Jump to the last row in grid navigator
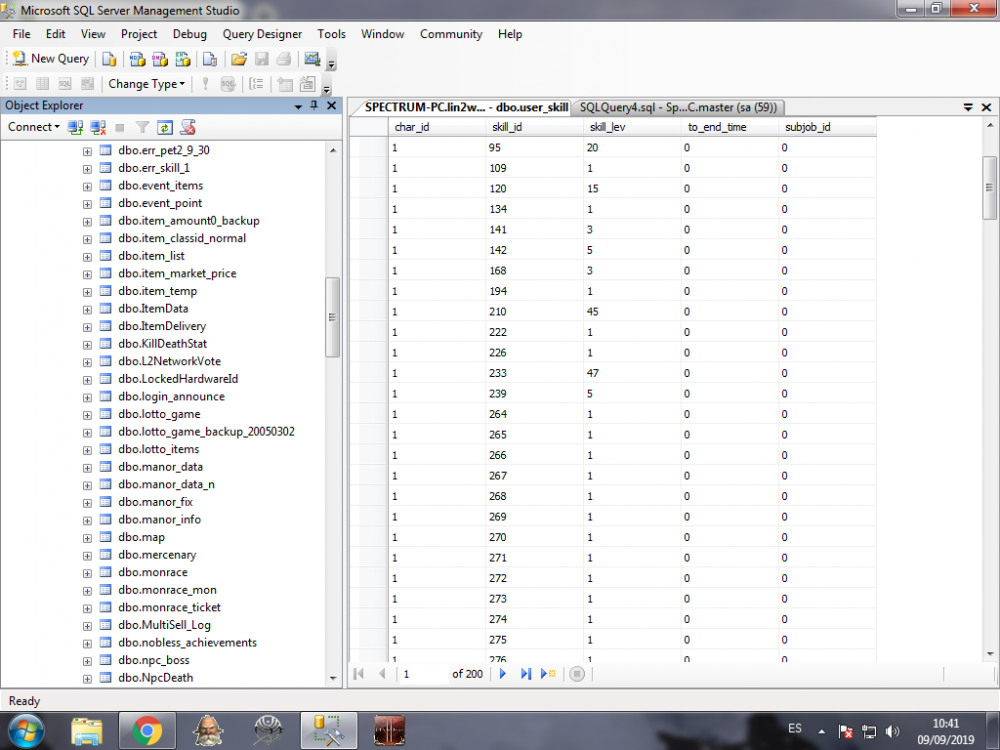 (x=526, y=674)
